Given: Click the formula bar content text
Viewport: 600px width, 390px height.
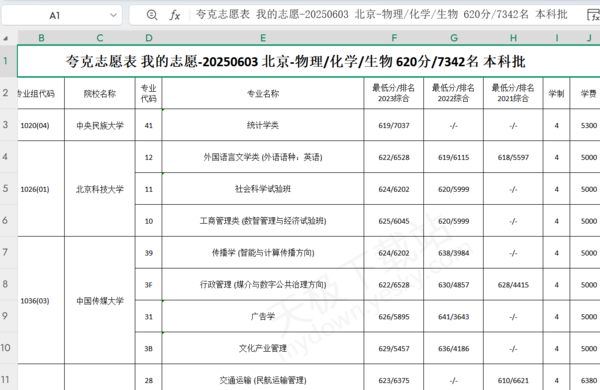Looking at the screenshot, I should (382, 15).
